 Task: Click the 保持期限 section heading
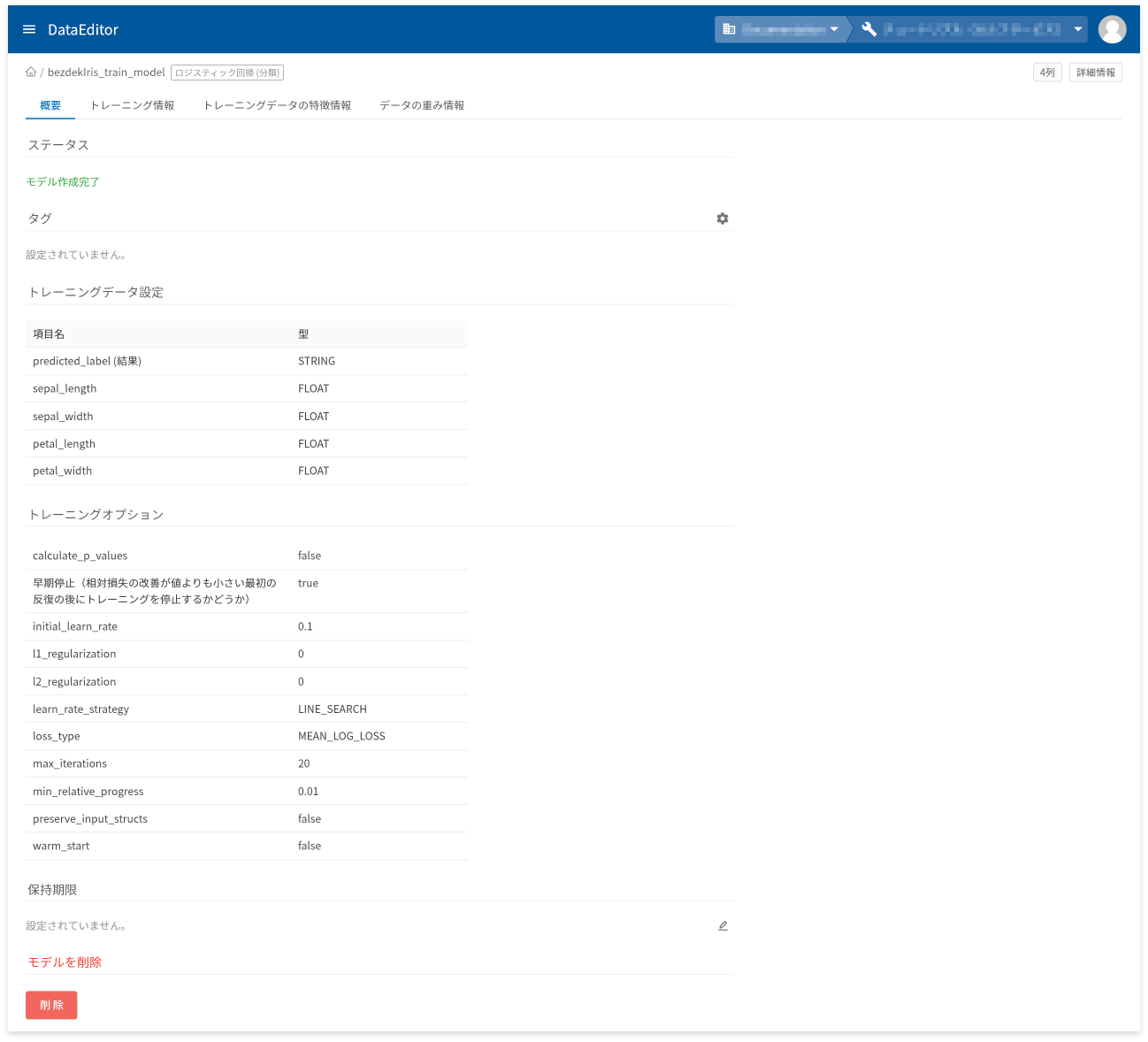[x=52, y=890]
